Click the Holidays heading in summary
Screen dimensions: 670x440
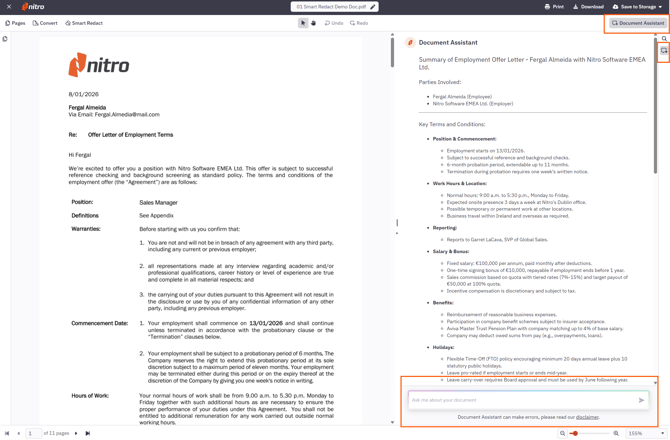(x=443, y=347)
